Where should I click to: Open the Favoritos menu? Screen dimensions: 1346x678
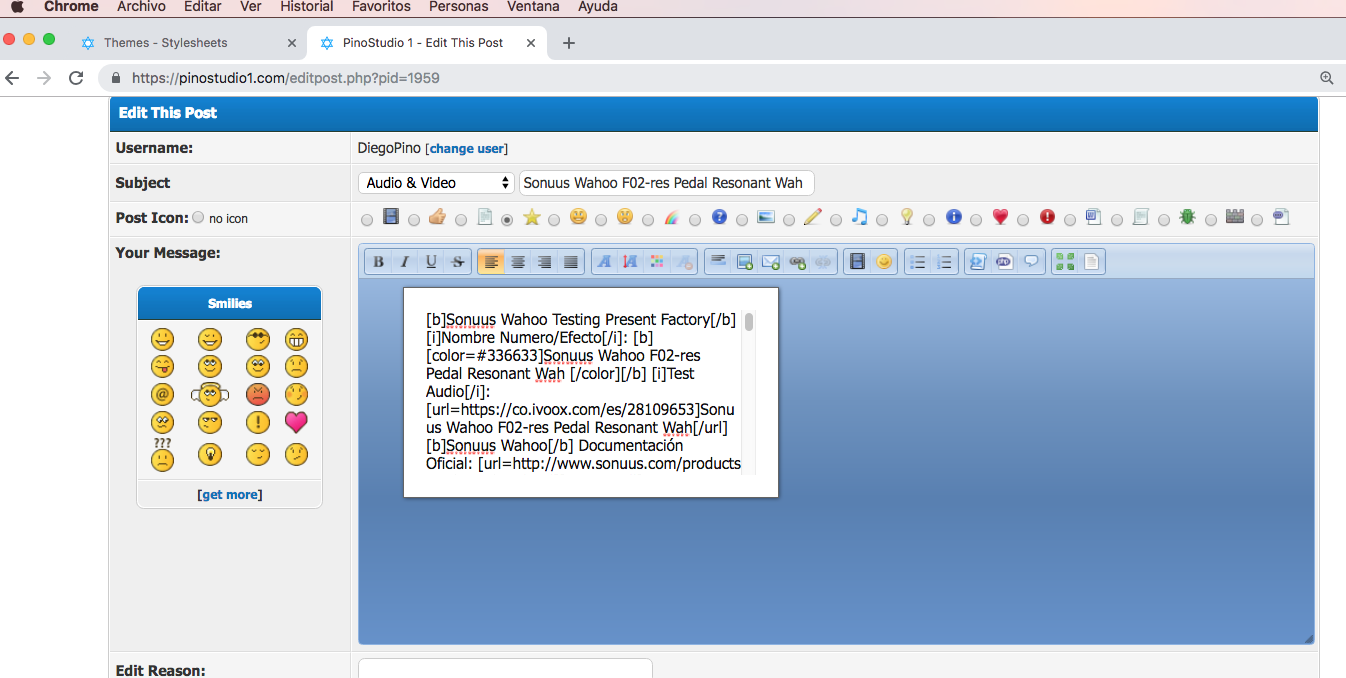click(381, 7)
